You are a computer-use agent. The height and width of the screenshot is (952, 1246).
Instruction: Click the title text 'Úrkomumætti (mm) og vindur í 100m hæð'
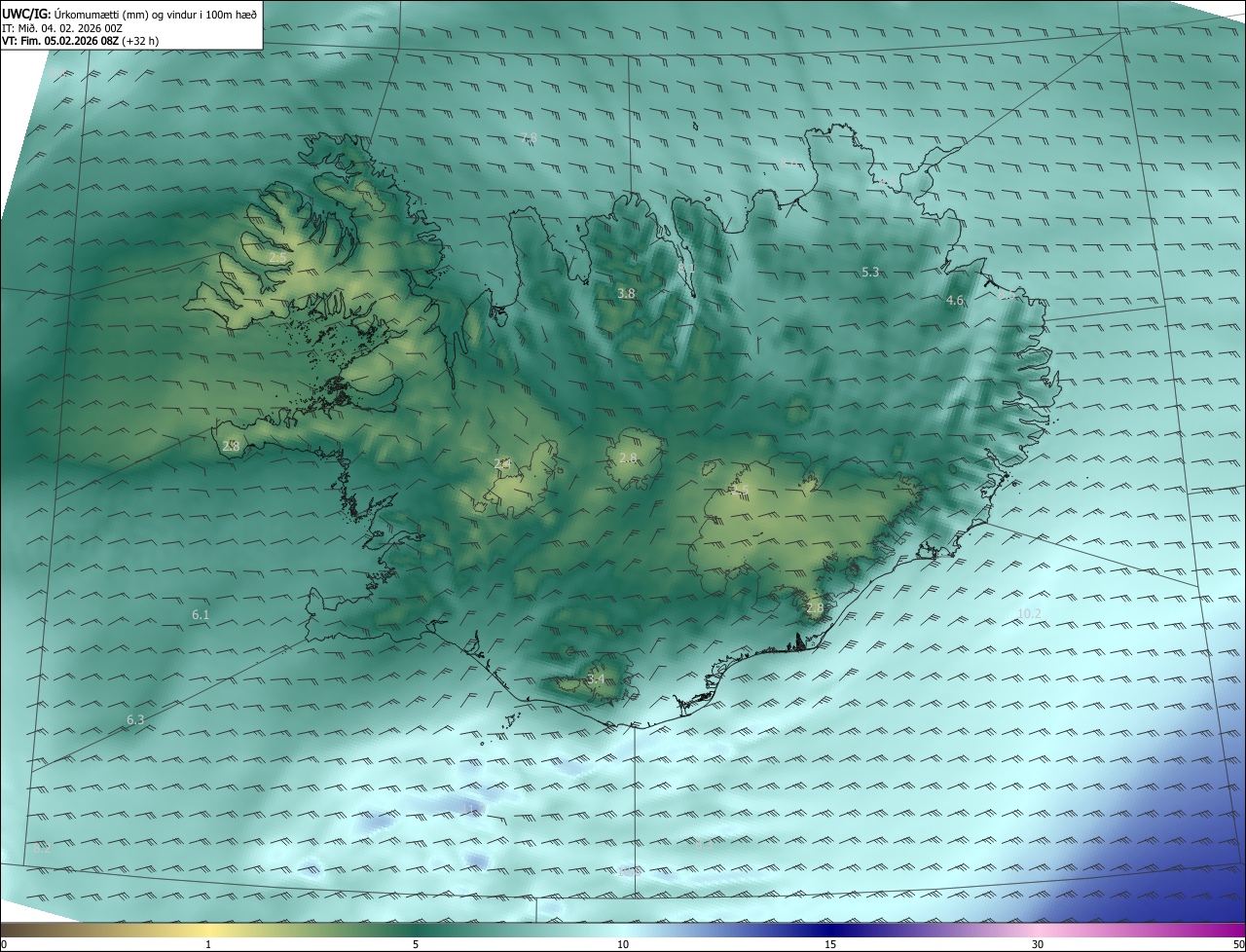click(156, 14)
